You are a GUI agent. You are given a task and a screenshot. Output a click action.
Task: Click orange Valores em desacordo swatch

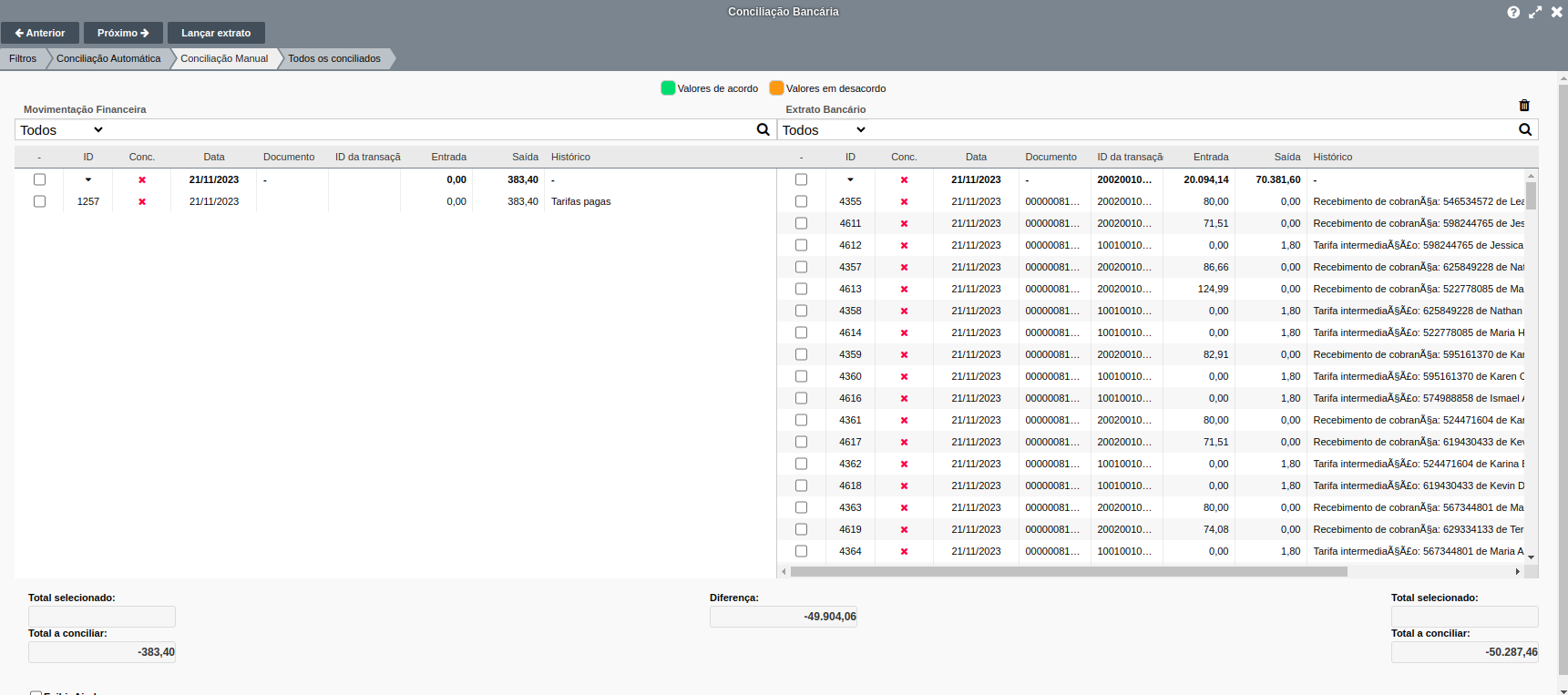tap(776, 88)
